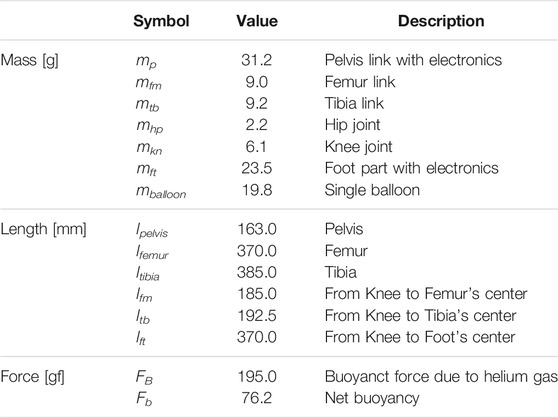
Task: Select the Length [mm] row label
Action: [43, 229]
